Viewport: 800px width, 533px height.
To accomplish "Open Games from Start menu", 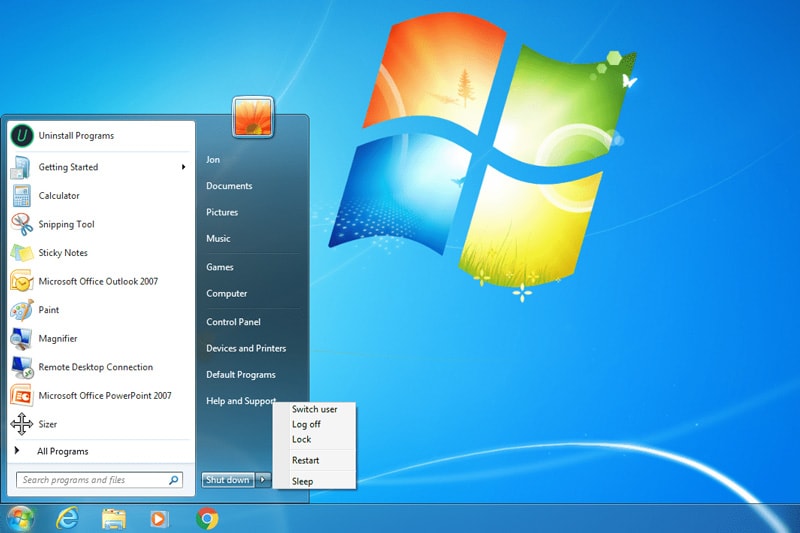I will click(x=220, y=267).
